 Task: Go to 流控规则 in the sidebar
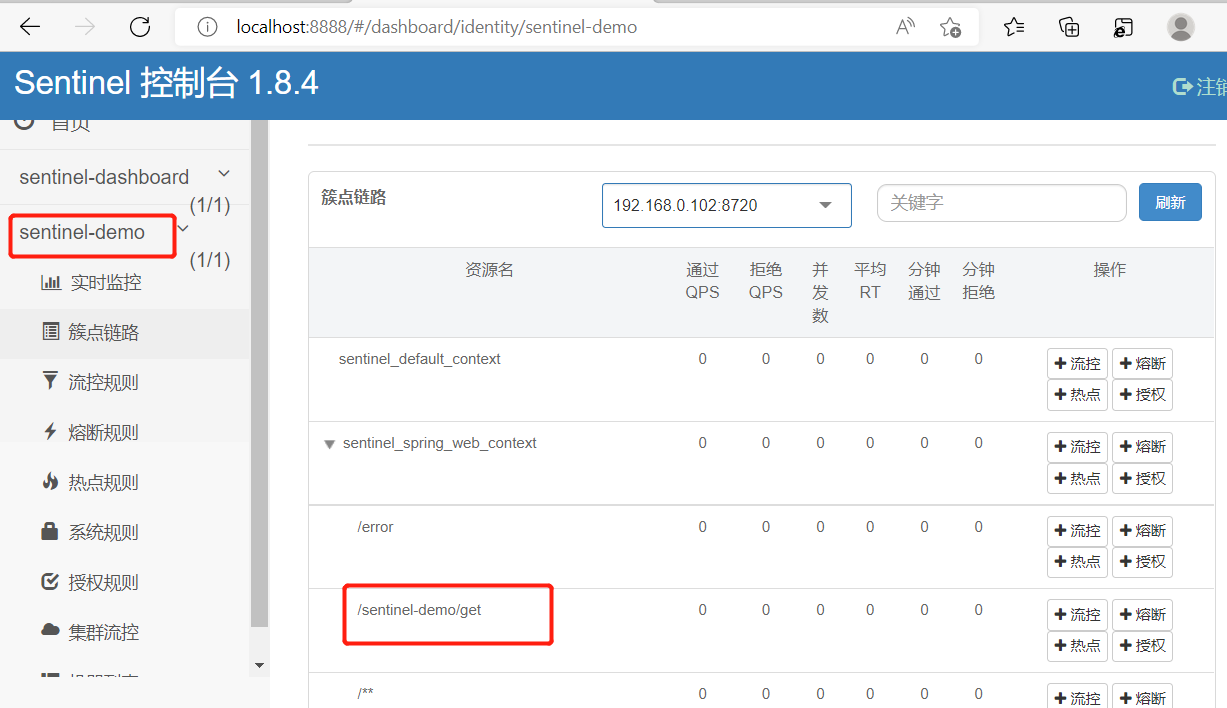pyautogui.click(x=103, y=383)
